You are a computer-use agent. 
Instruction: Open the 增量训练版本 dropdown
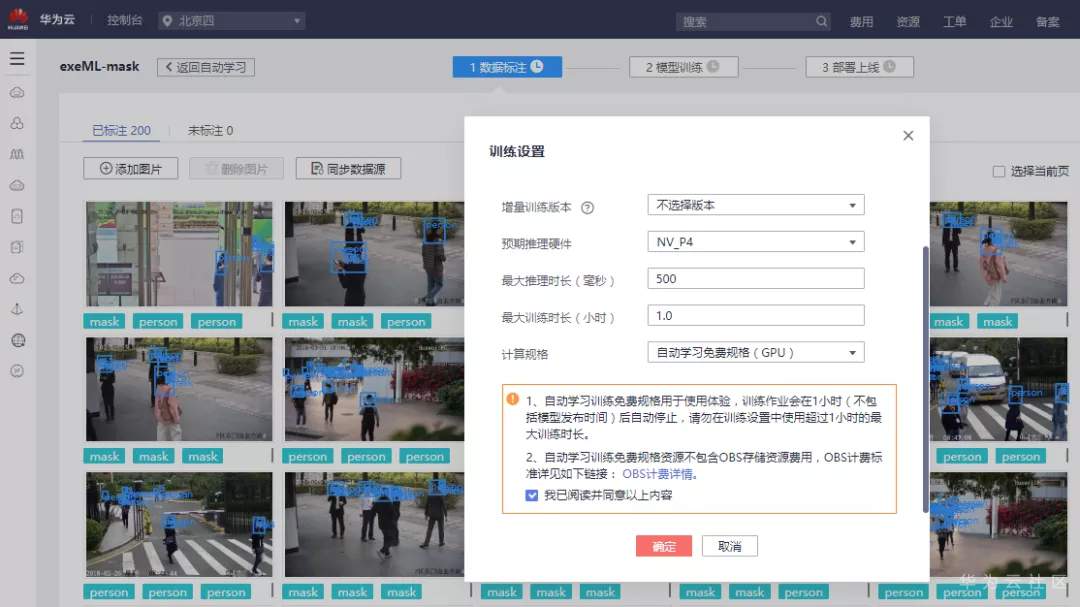756,205
